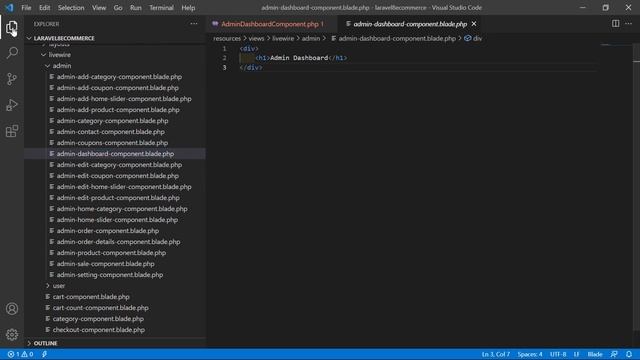This screenshot has height=360, width=640.
Task: Click the div symbol in breadcrumb
Action: point(473,38)
